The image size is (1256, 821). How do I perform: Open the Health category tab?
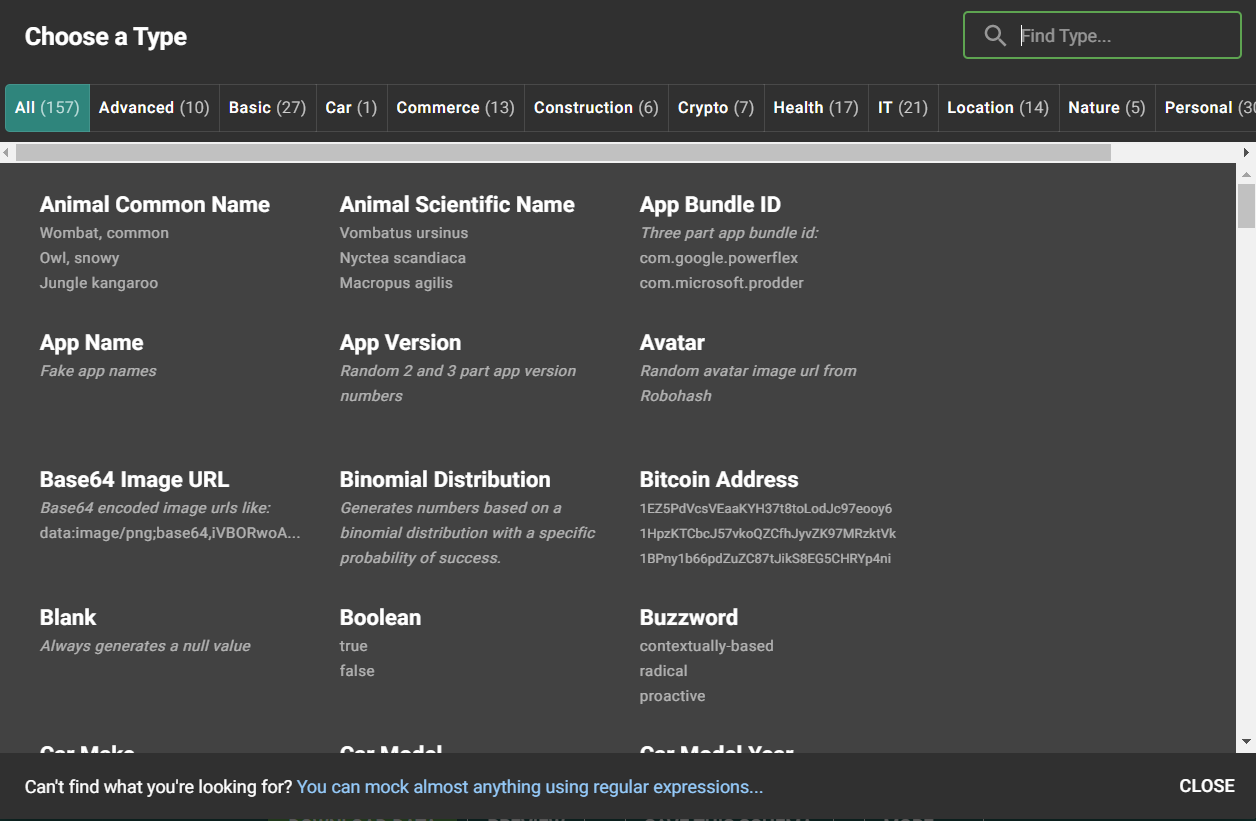tap(815, 108)
